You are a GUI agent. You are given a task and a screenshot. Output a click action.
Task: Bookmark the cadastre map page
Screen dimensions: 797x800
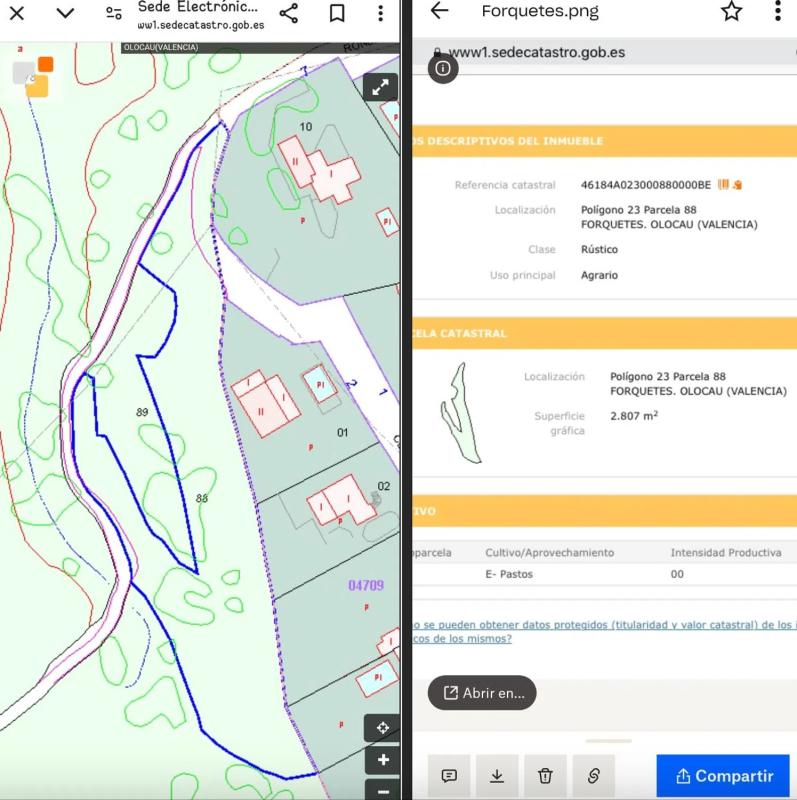click(x=337, y=13)
